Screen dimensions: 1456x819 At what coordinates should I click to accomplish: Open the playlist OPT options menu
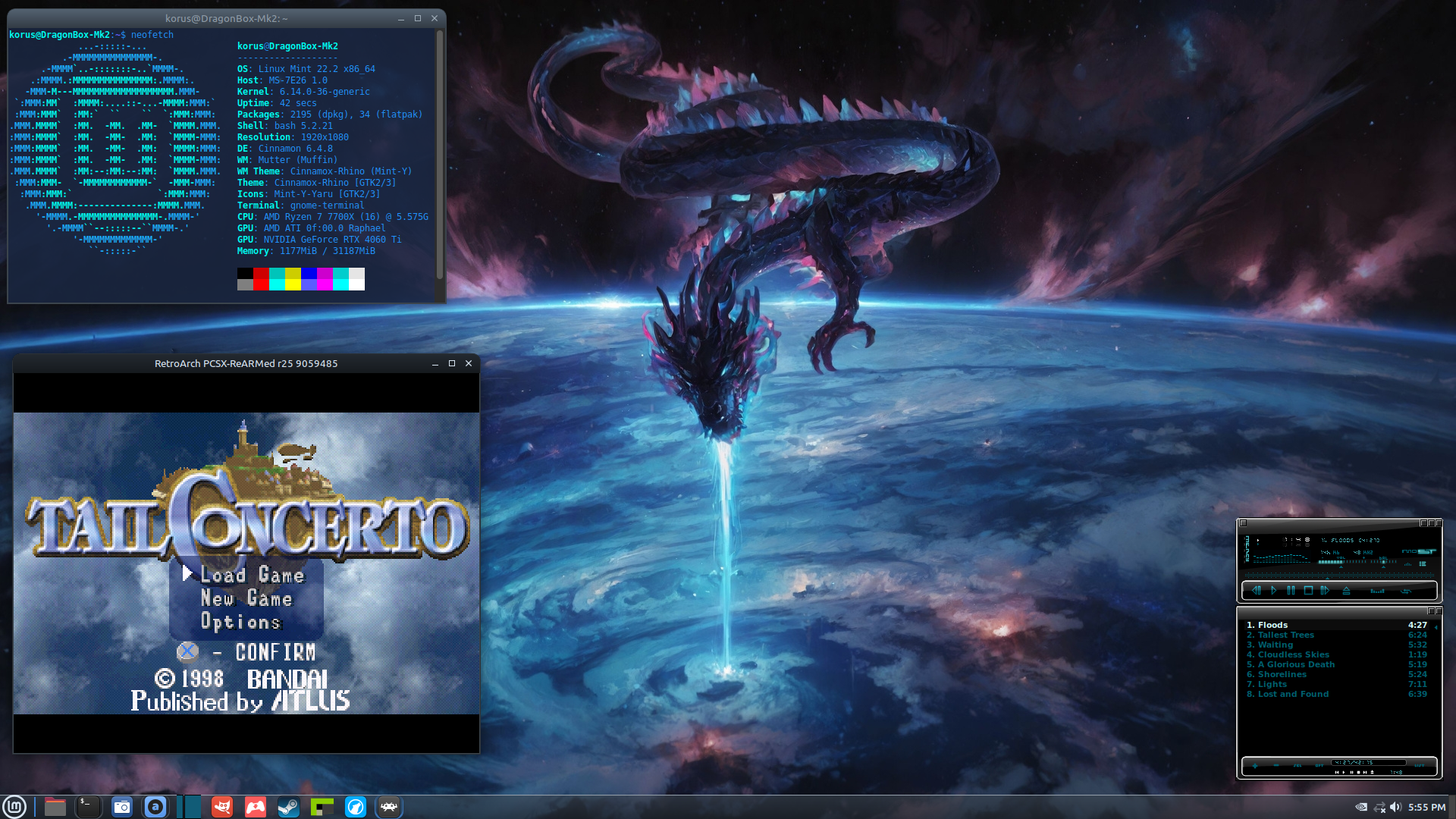tap(1319, 765)
